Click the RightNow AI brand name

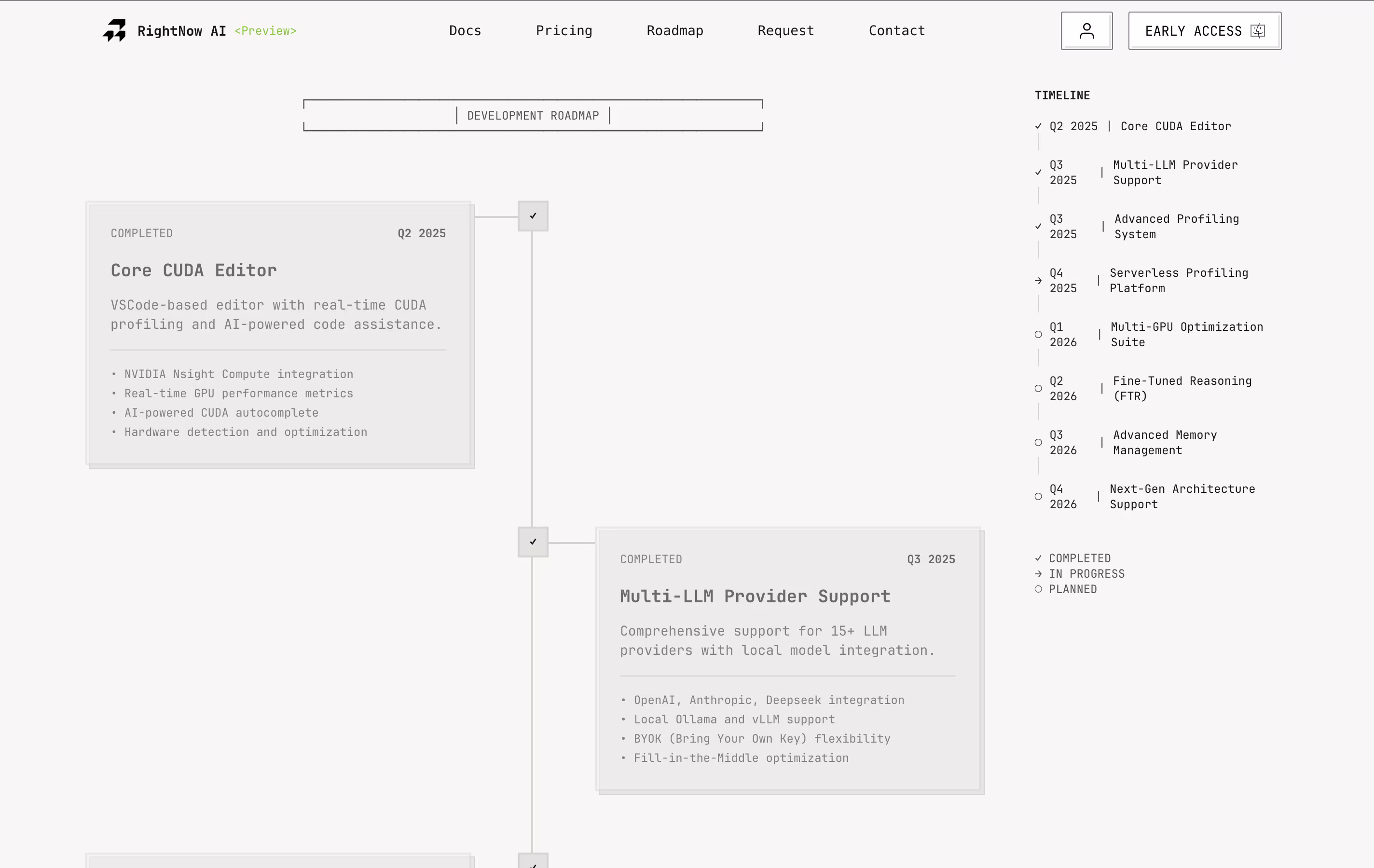[x=182, y=31]
